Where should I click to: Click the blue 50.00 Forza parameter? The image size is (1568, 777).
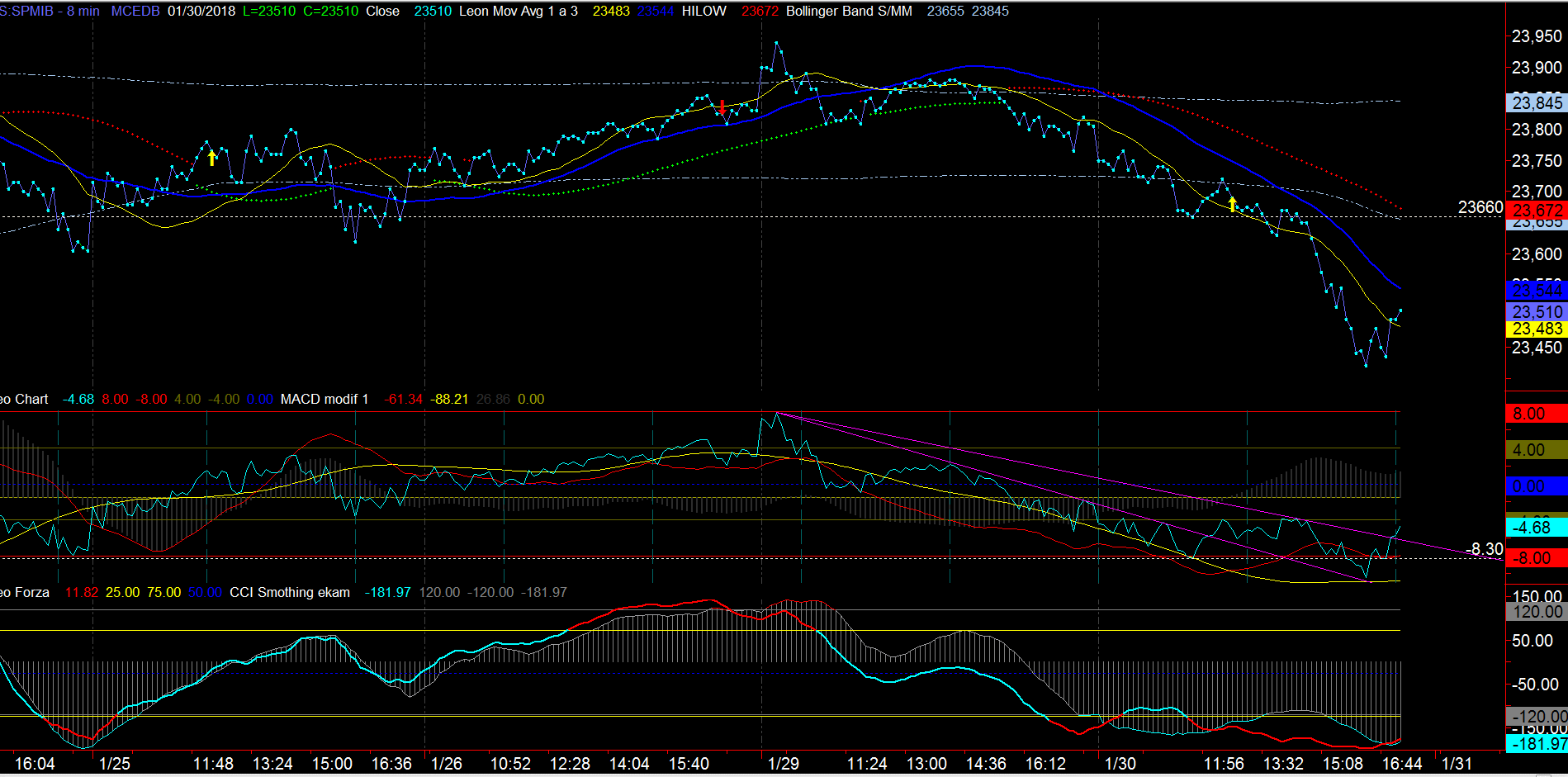(205, 593)
